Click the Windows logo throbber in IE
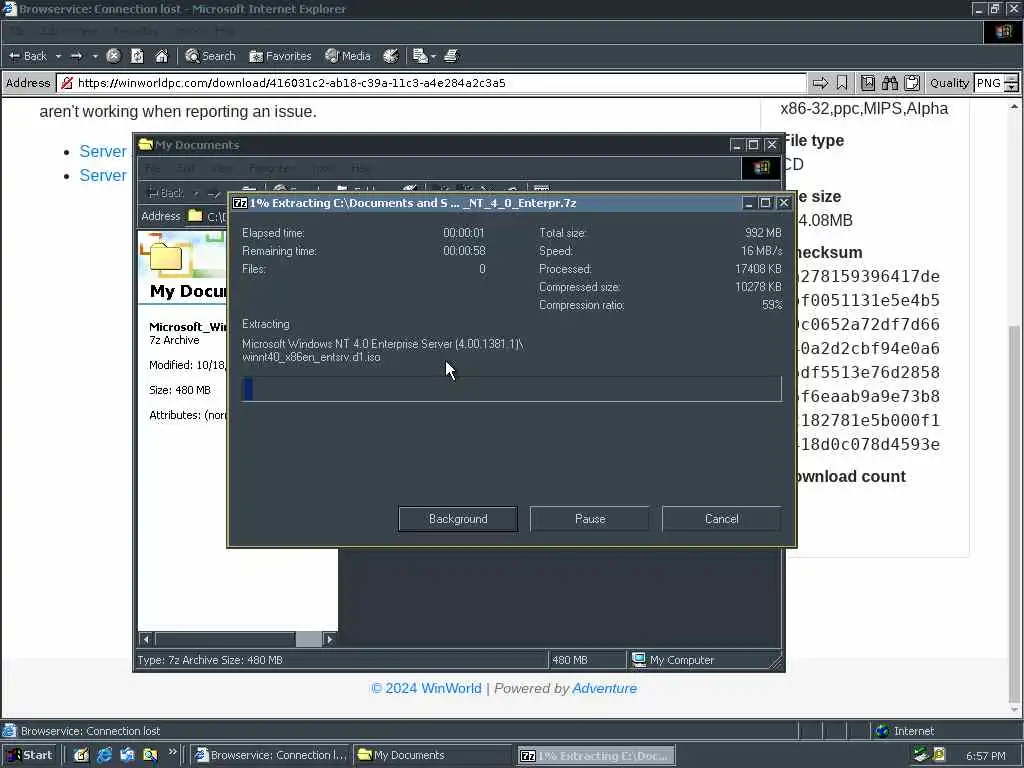 [1002, 32]
